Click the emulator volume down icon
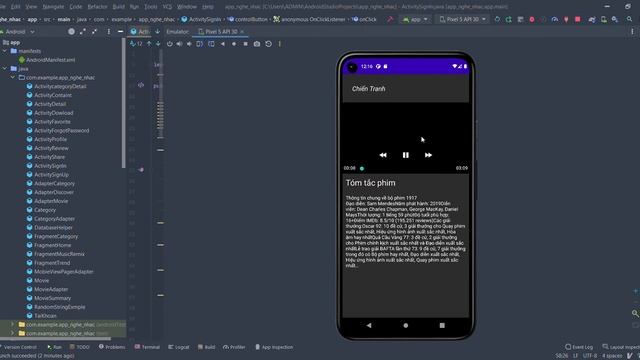Viewport: 640px width, 360px height. (x=189, y=44)
